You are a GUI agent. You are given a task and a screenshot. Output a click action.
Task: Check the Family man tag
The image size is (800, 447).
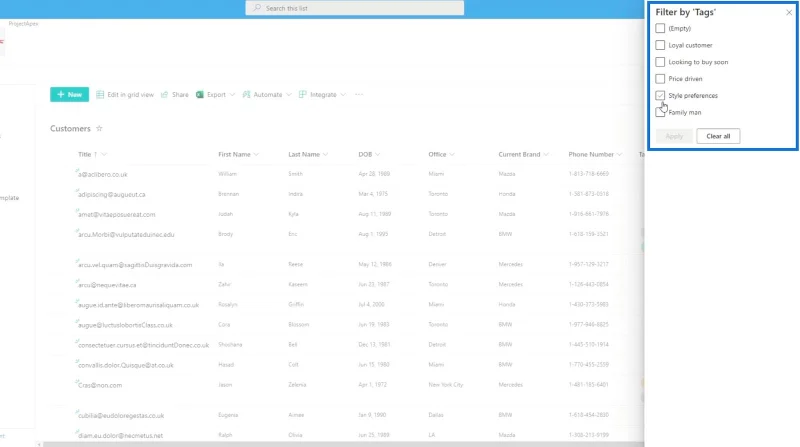(660, 112)
